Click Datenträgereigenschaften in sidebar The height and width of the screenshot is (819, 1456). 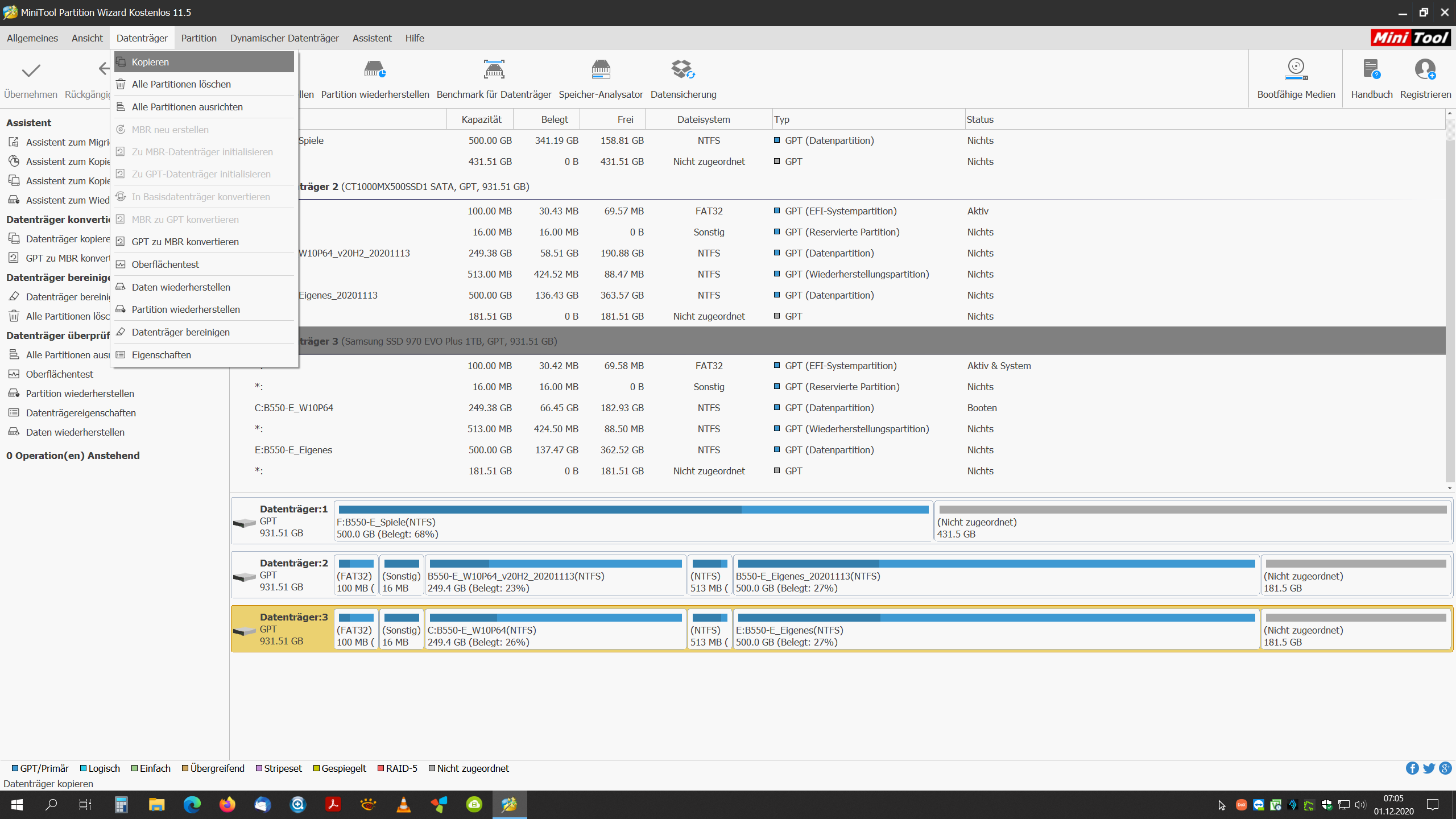point(81,413)
